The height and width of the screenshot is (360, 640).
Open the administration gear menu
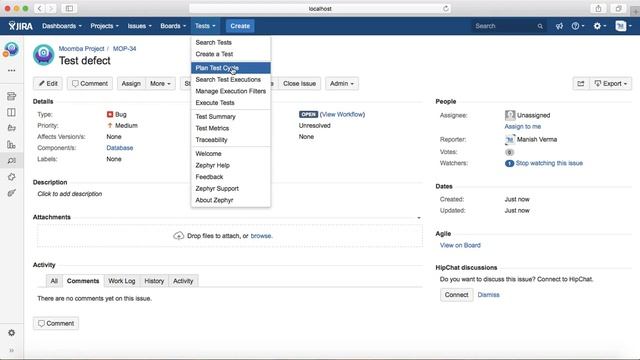tap(599, 26)
